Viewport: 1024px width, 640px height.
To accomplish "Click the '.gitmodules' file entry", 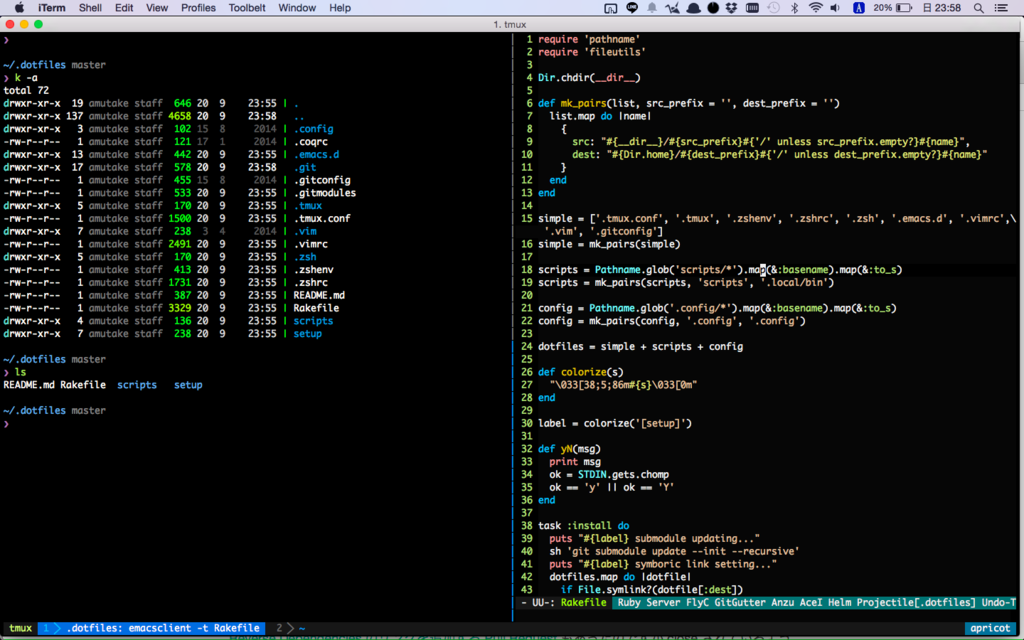I will coord(325,193).
